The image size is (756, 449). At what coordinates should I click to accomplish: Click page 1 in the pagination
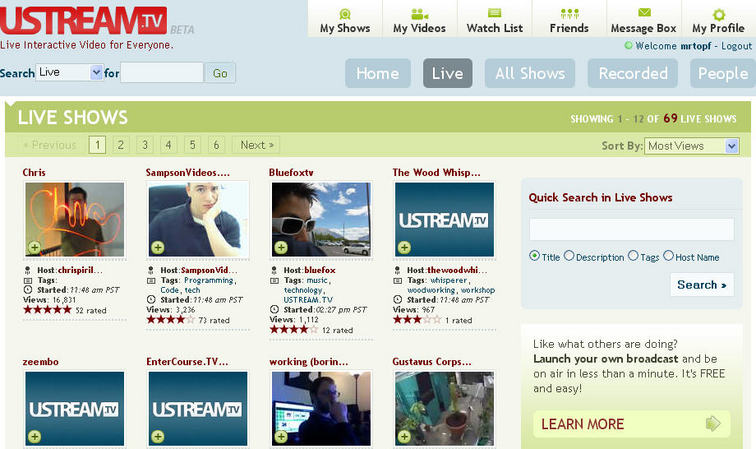coord(97,145)
